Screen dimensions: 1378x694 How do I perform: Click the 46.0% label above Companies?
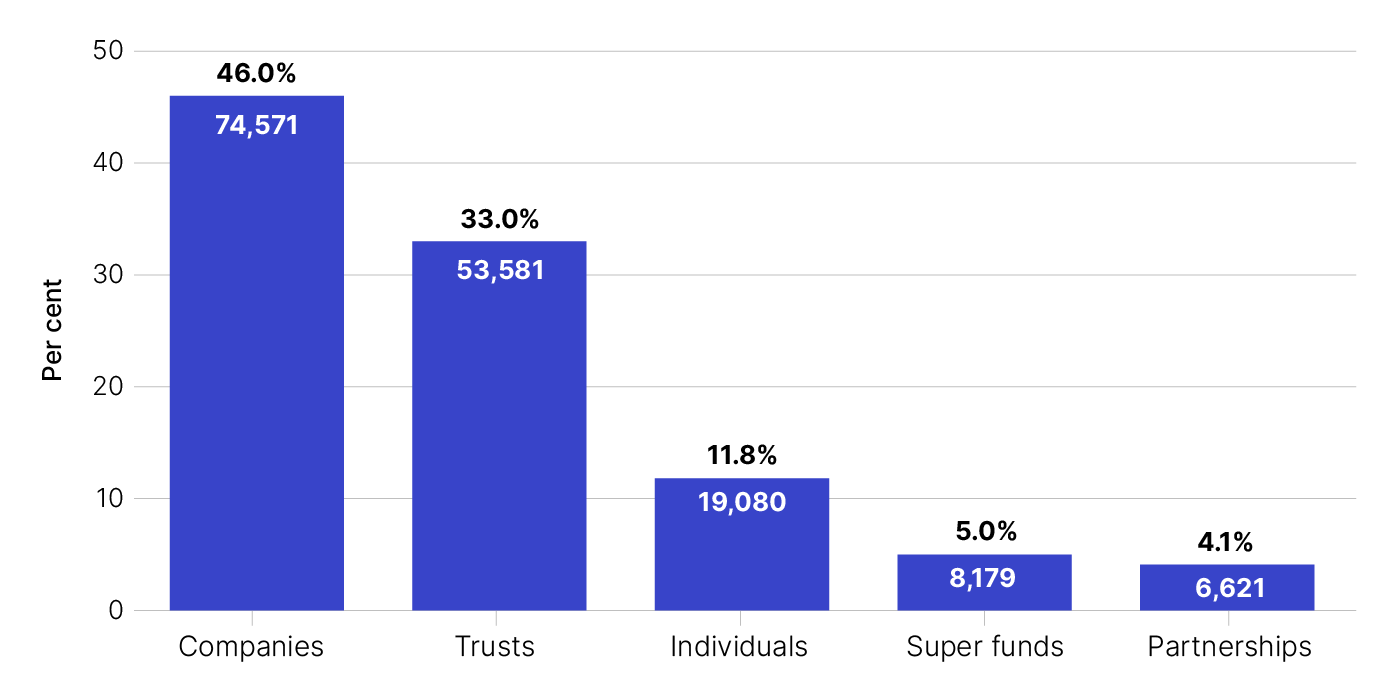click(x=256, y=74)
